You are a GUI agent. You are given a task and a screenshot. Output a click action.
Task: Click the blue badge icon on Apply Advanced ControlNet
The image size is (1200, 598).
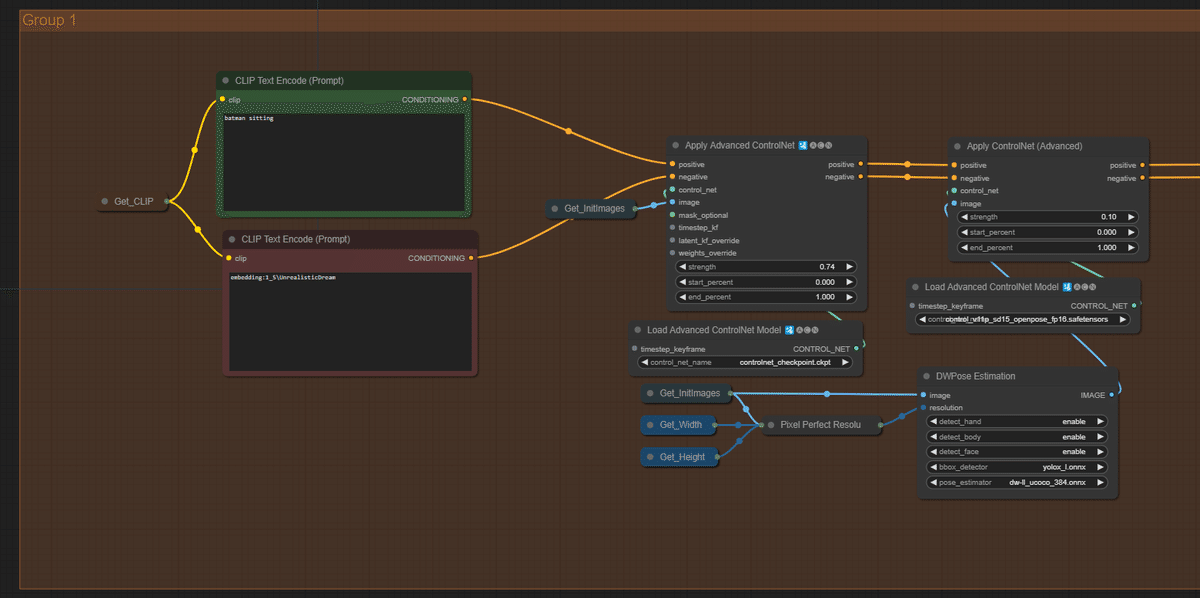803,146
